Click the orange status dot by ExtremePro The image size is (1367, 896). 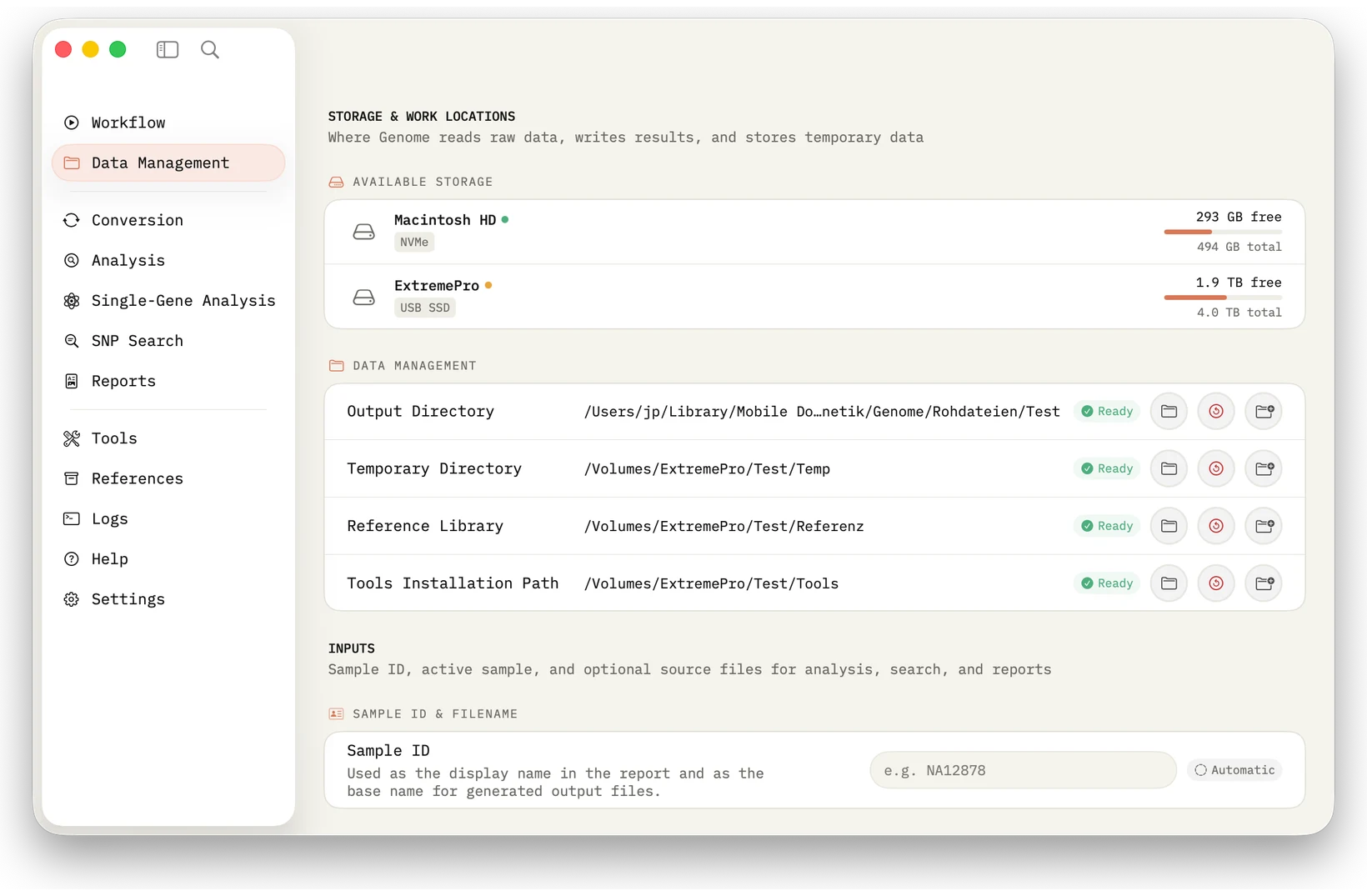pyautogui.click(x=488, y=285)
